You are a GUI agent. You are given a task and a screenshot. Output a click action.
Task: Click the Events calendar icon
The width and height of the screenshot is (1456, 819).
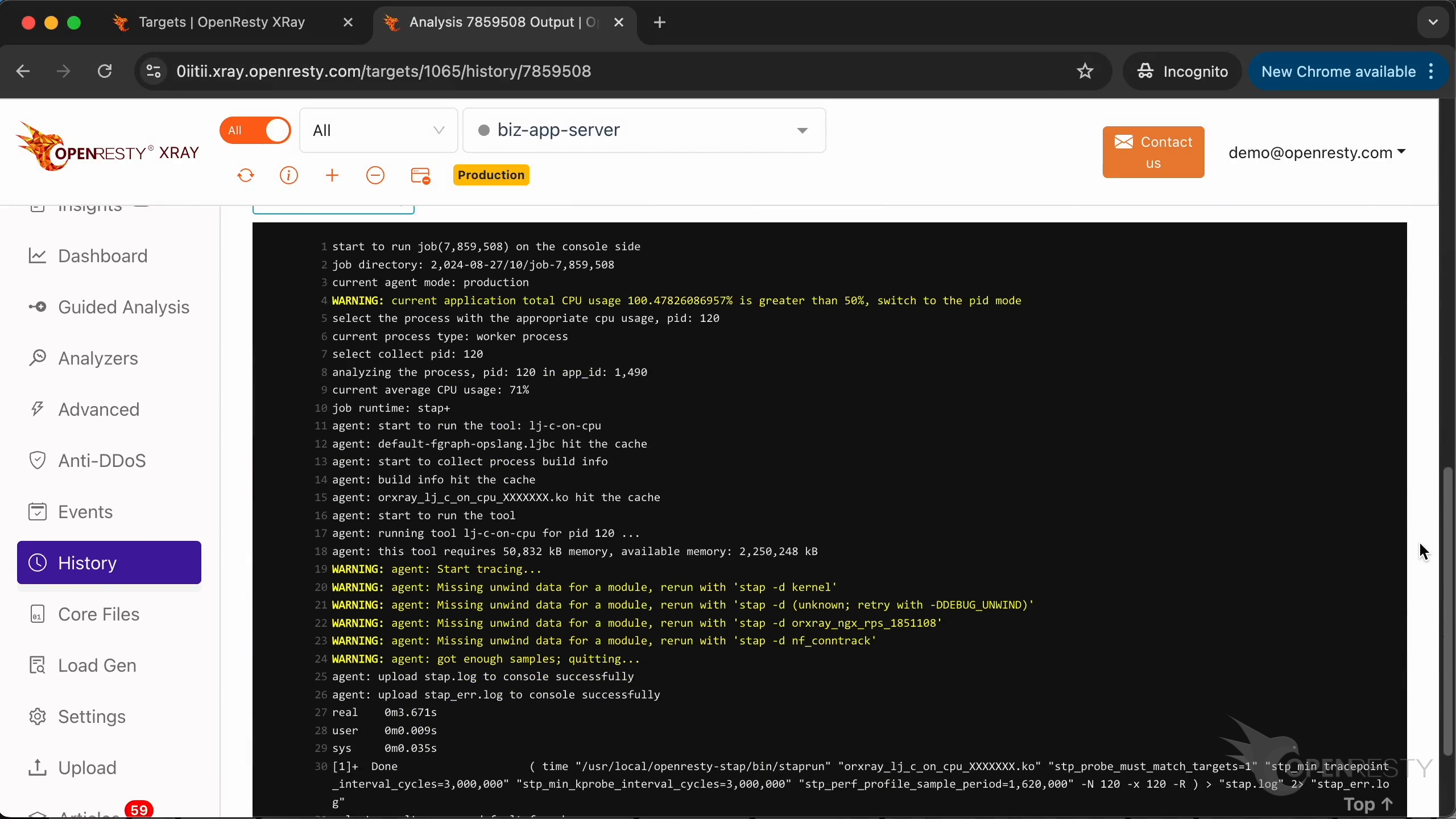pos(38,512)
